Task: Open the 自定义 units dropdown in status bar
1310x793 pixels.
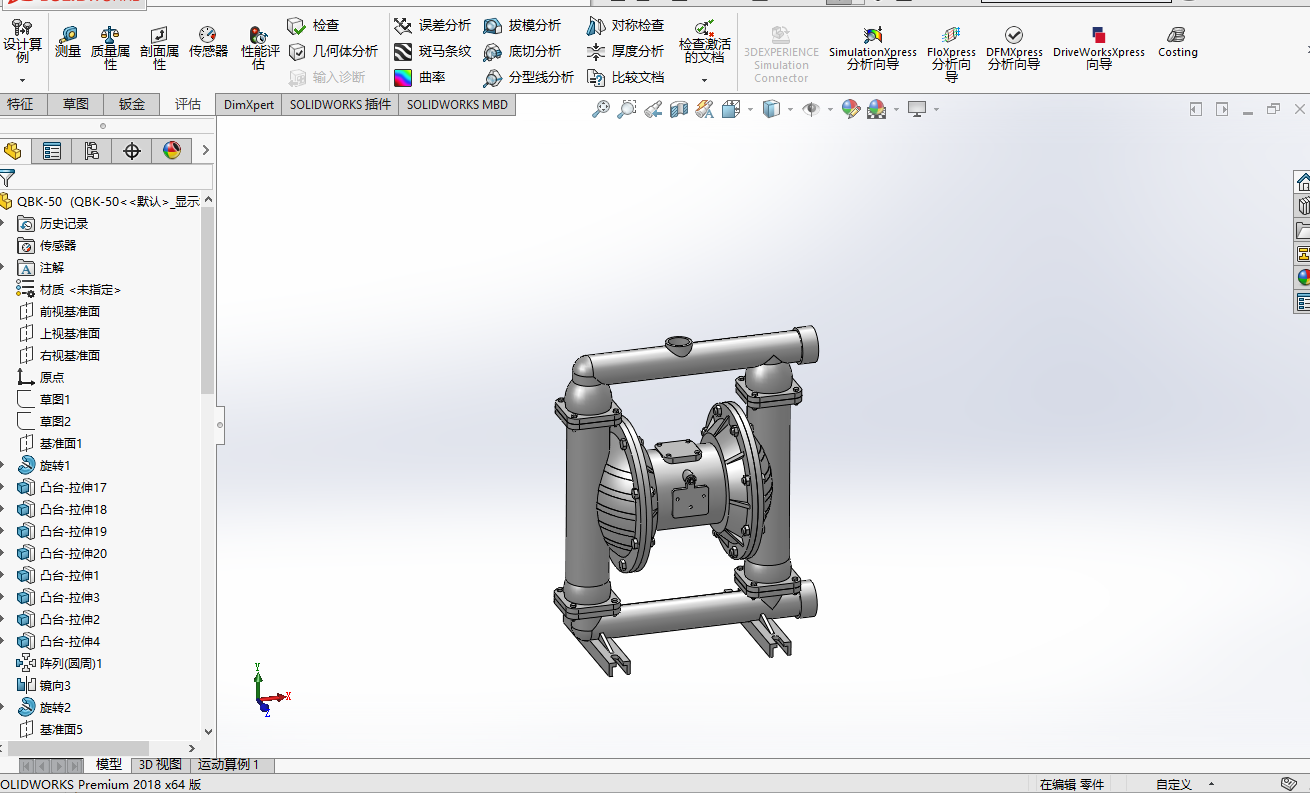Action: click(1185, 785)
